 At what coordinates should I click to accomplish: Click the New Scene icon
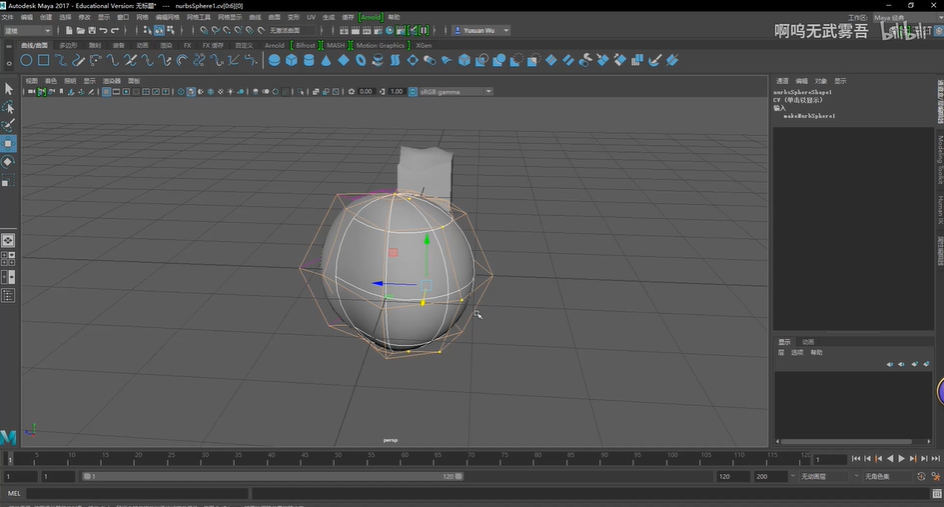click(69, 30)
